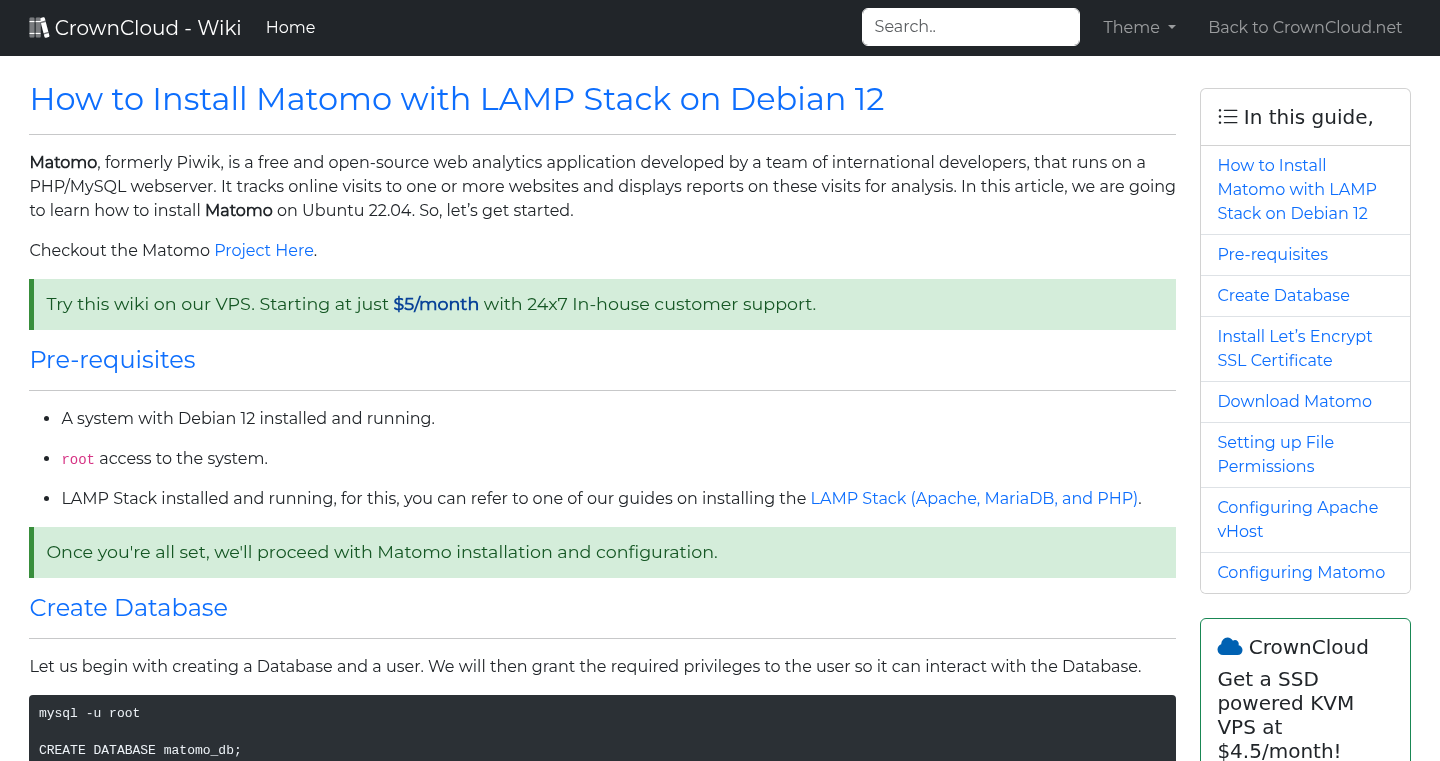This screenshot has width=1440, height=761.
Task: Select Home in the navigation bar
Action: 290,27
